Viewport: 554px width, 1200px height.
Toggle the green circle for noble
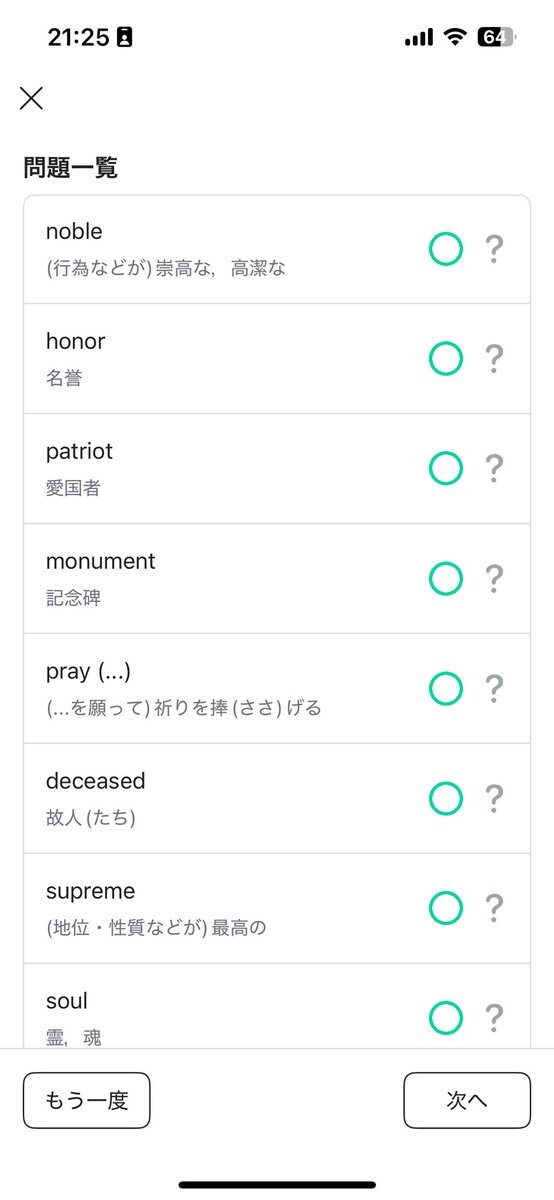446,248
